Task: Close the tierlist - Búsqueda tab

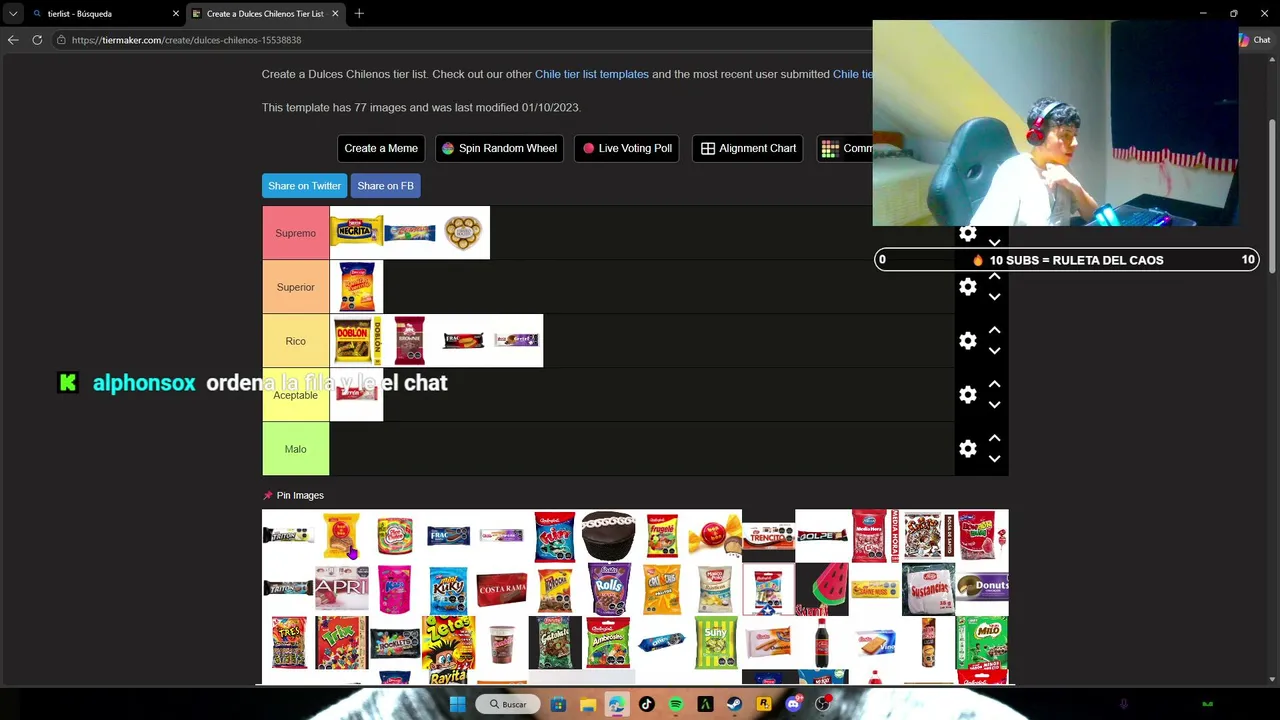Action: [176, 14]
